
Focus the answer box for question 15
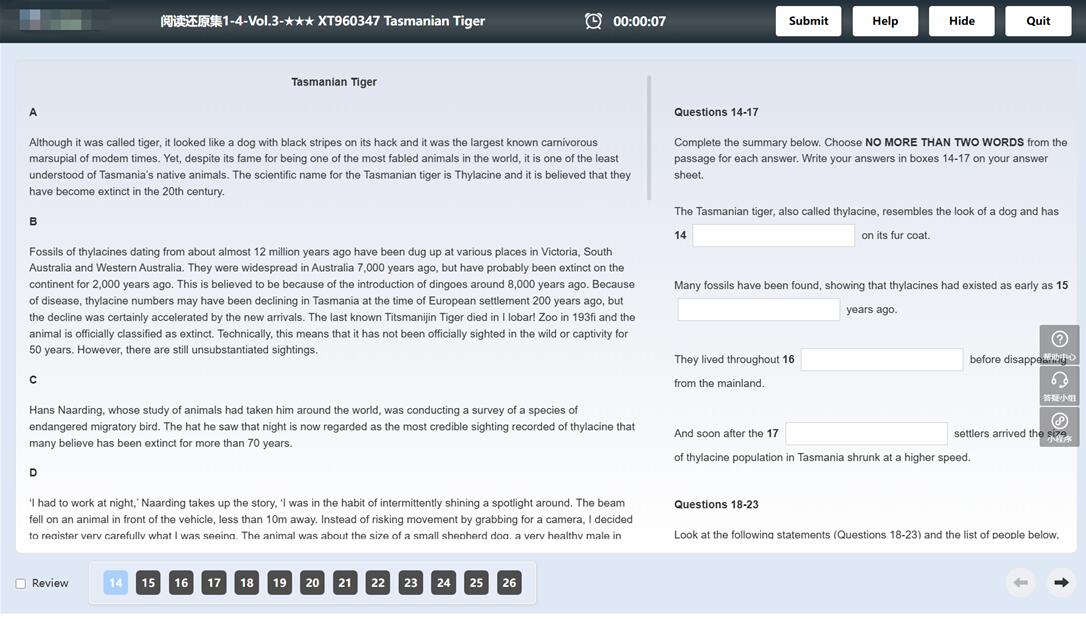(758, 310)
